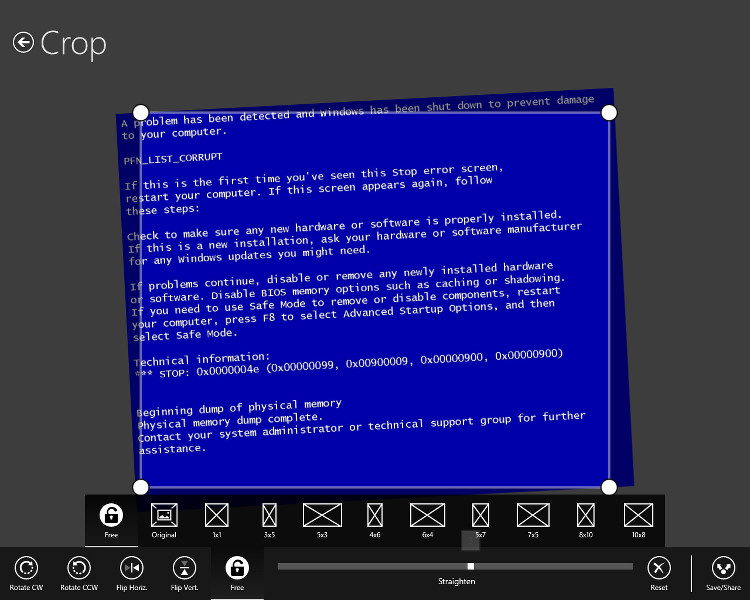Click the top-right crop handle
This screenshot has width=750, height=600.
[x=609, y=113]
